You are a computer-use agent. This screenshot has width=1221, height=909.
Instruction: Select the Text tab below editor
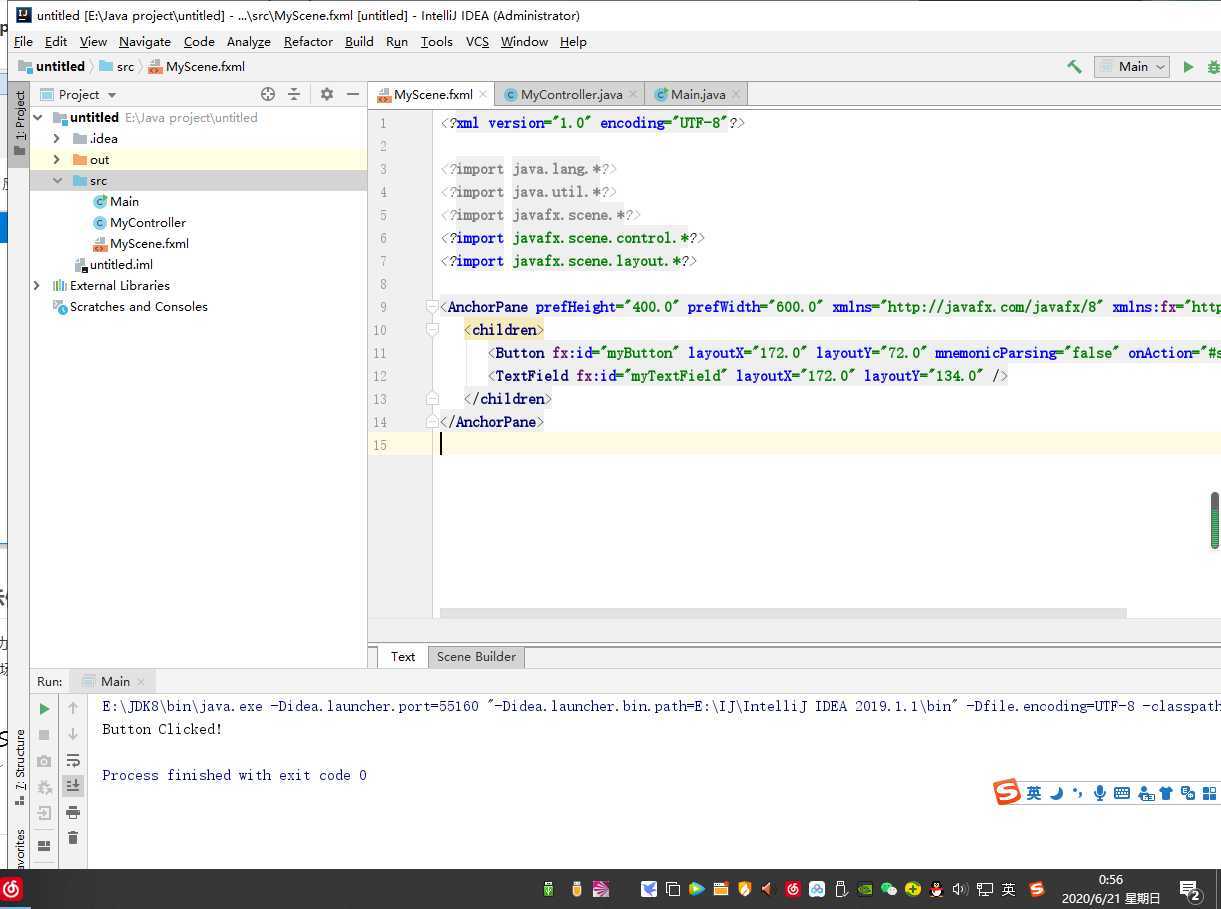(x=403, y=657)
